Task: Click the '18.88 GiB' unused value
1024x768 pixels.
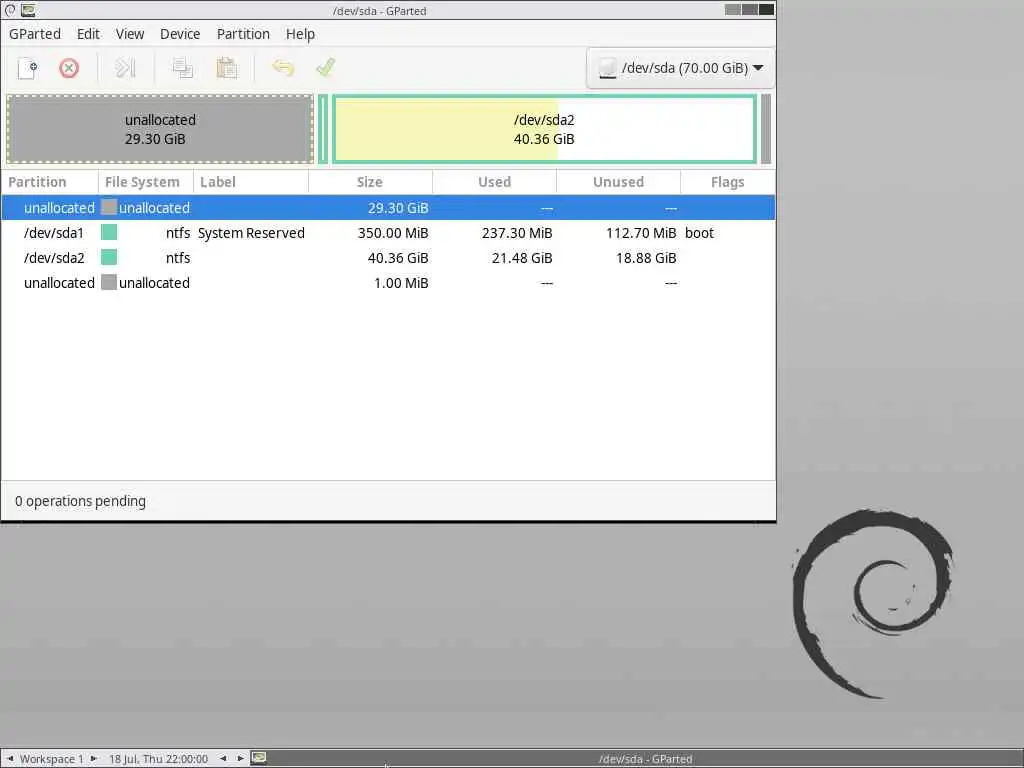Action: (646, 258)
